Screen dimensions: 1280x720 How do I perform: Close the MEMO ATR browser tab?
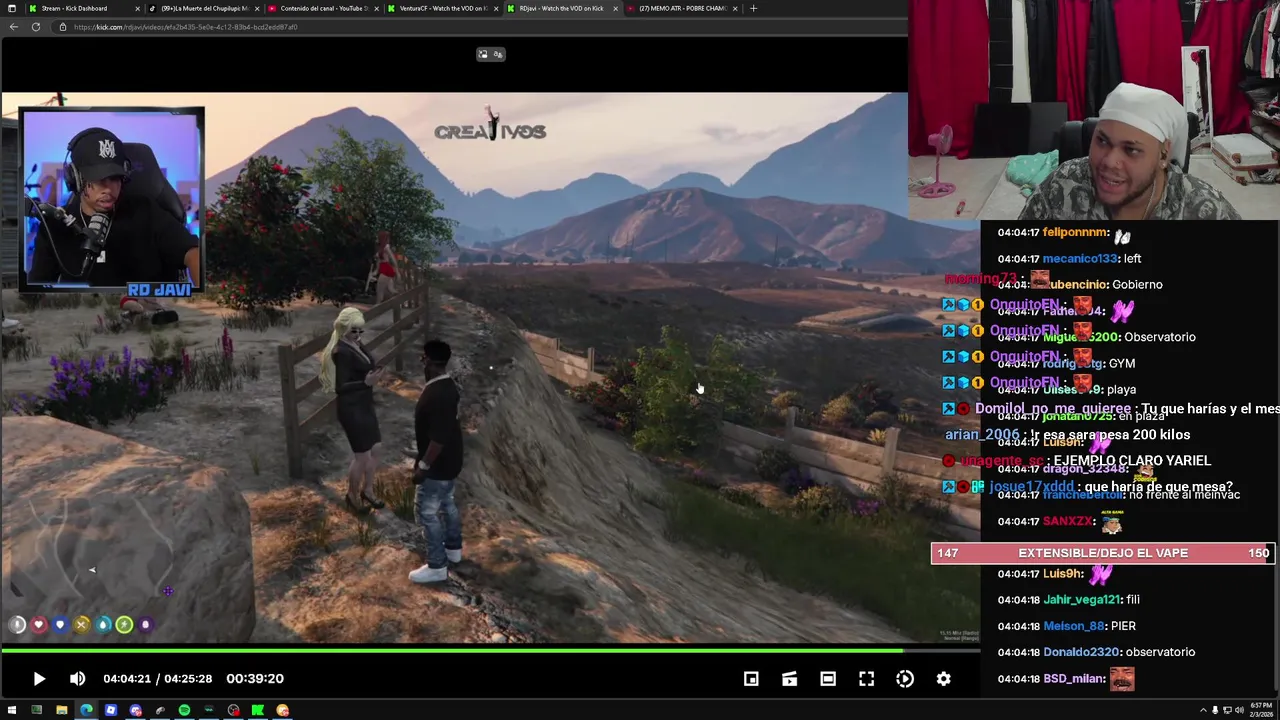pyautogui.click(x=735, y=8)
